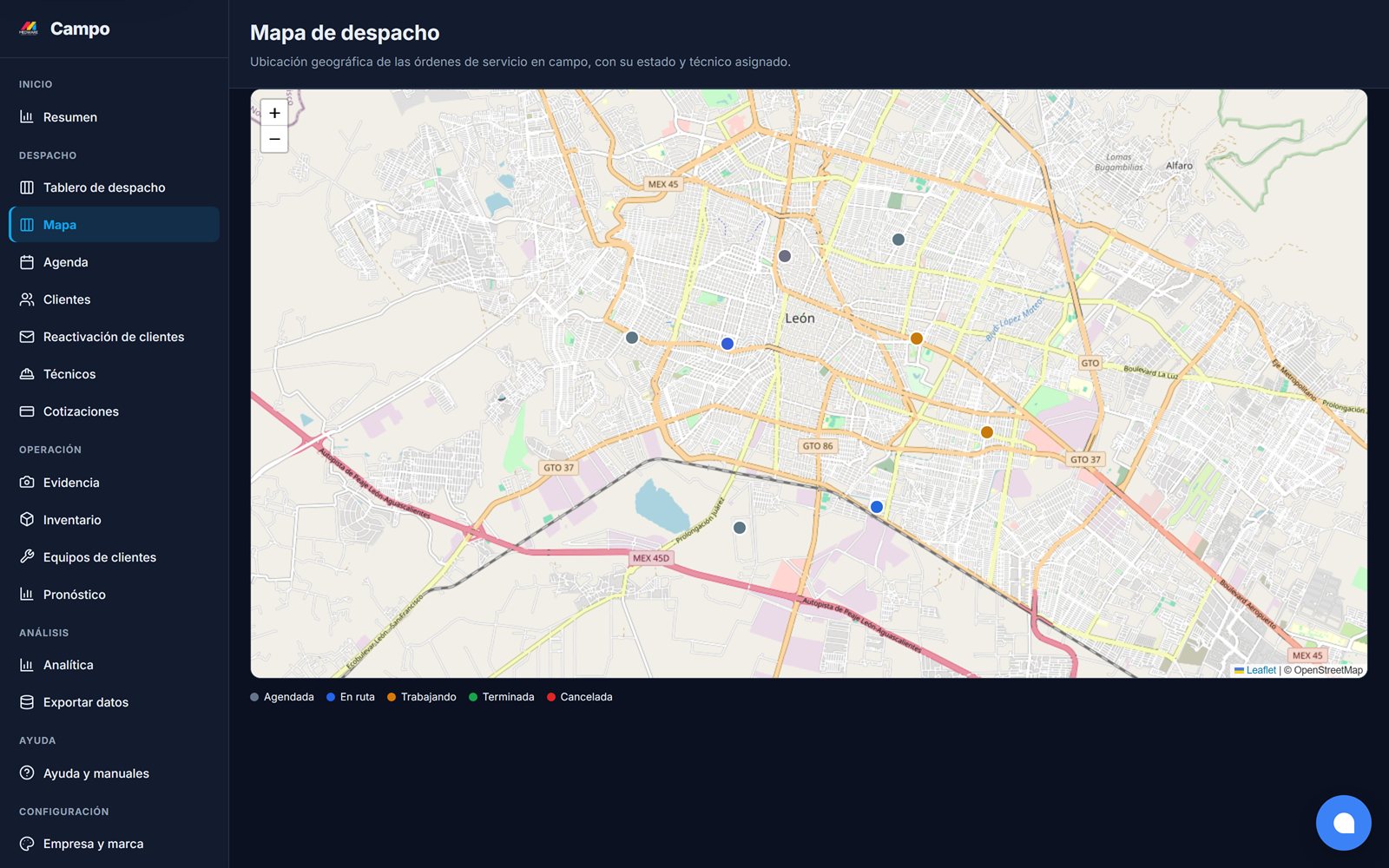Click the Inventario box icon
The width and height of the screenshot is (1389, 868).
click(x=27, y=520)
